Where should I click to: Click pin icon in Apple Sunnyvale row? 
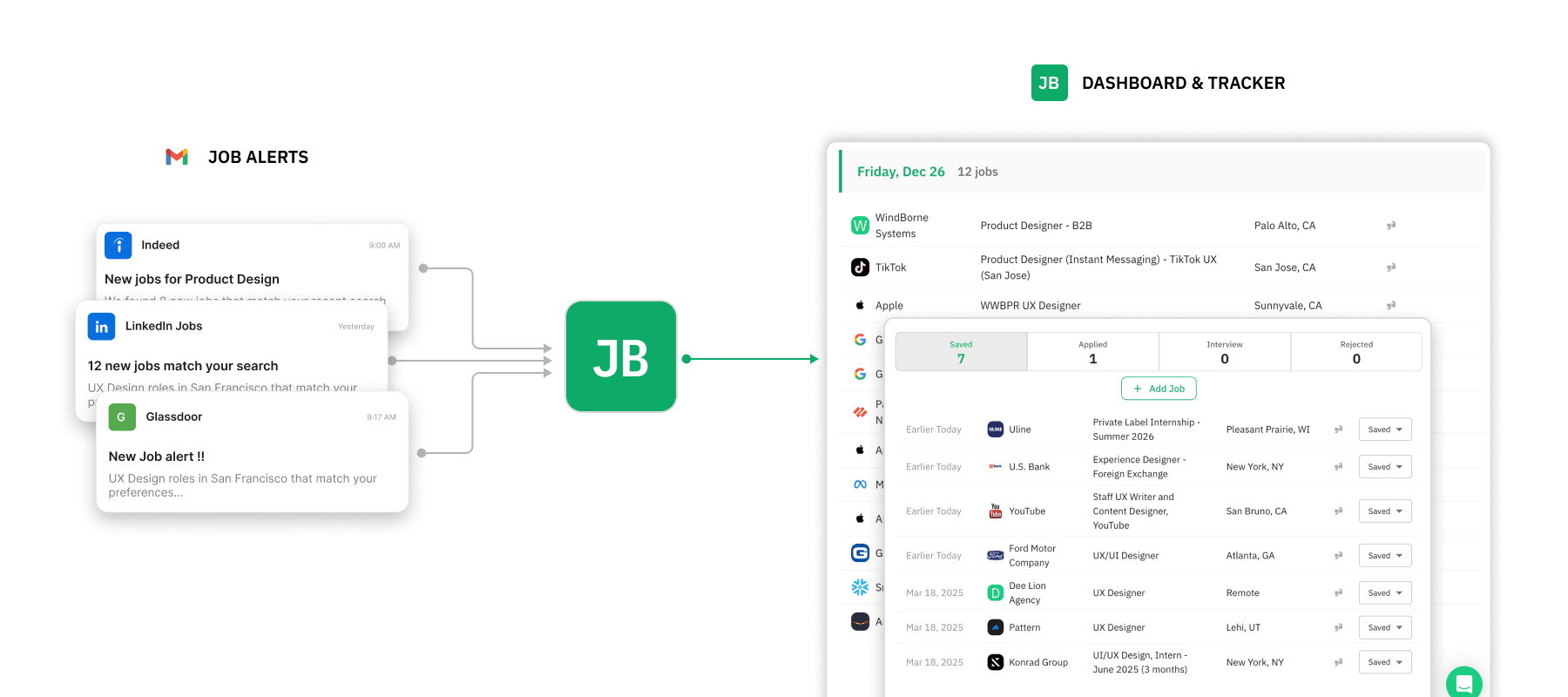coord(1391,306)
